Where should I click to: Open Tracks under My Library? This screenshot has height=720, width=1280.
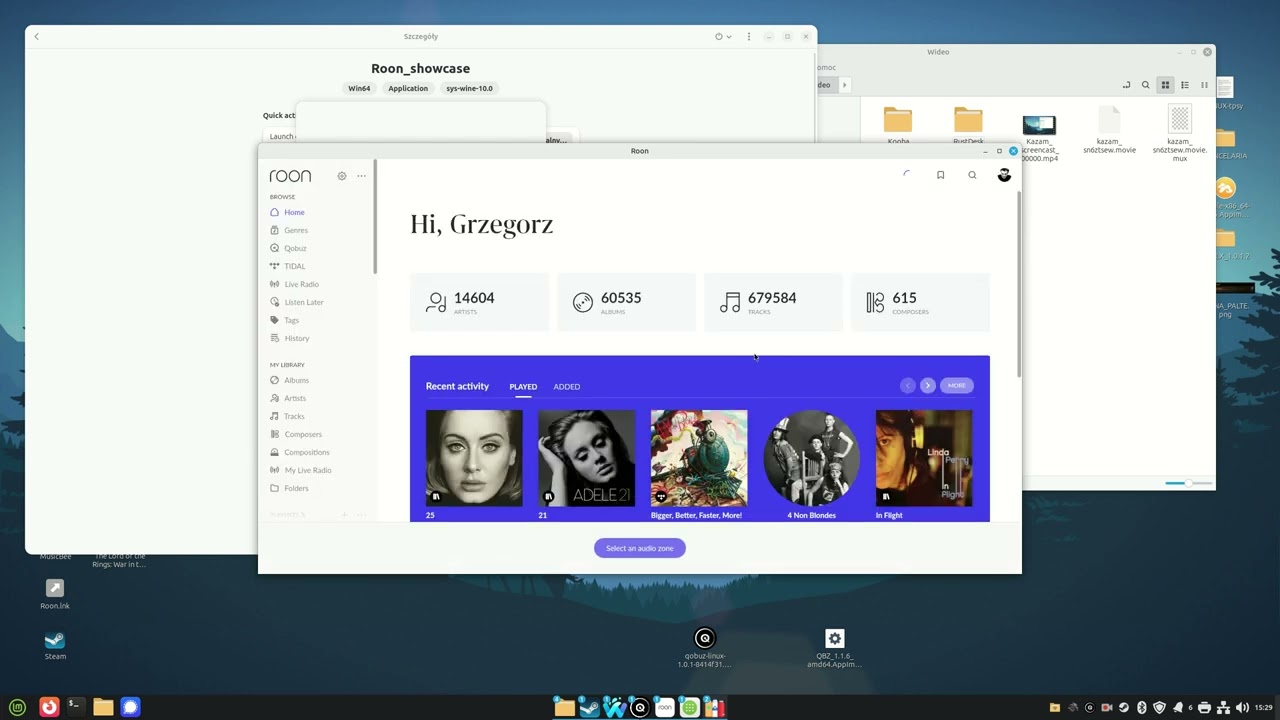point(294,416)
